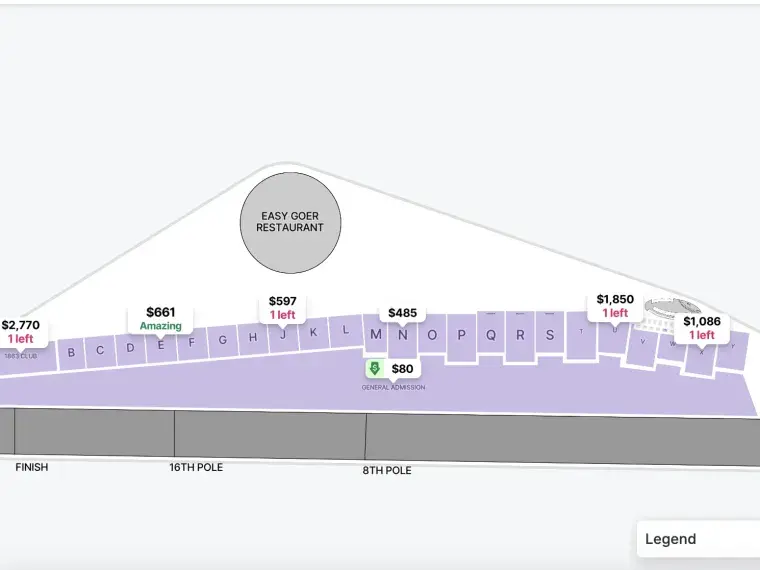Click section P on the seat map

pyautogui.click(x=461, y=336)
